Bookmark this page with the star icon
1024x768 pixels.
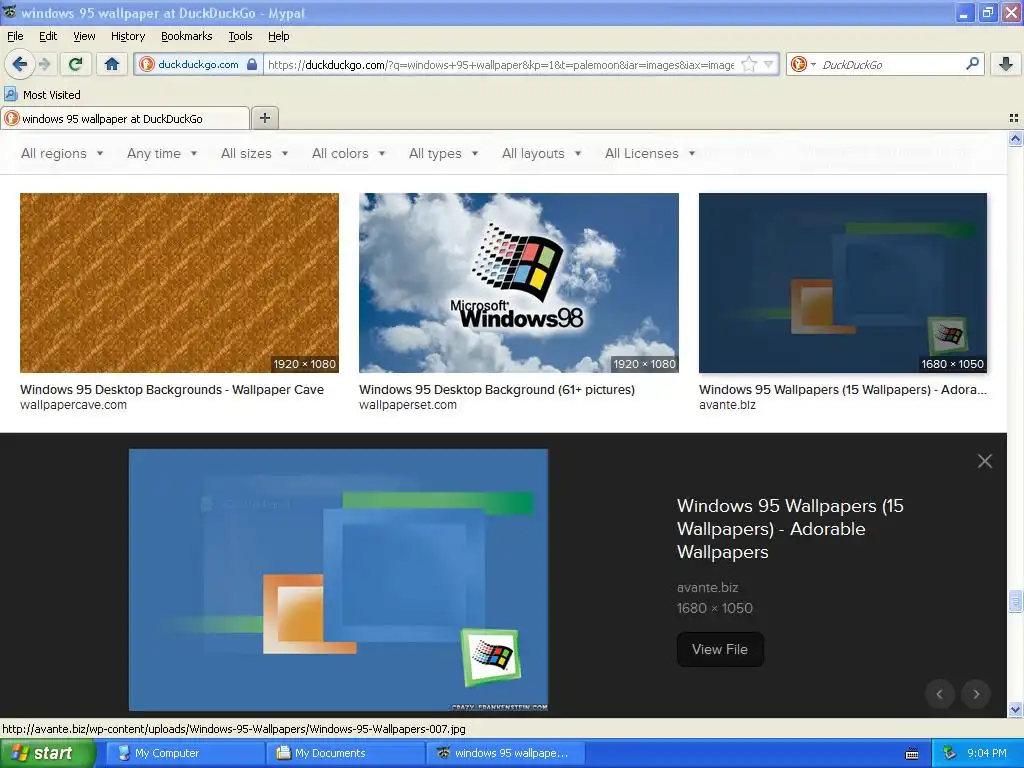pos(749,64)
